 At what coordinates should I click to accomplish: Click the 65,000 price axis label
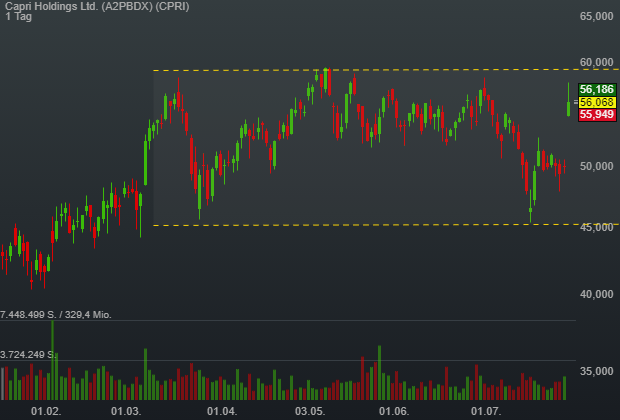(x=596, y=16)
